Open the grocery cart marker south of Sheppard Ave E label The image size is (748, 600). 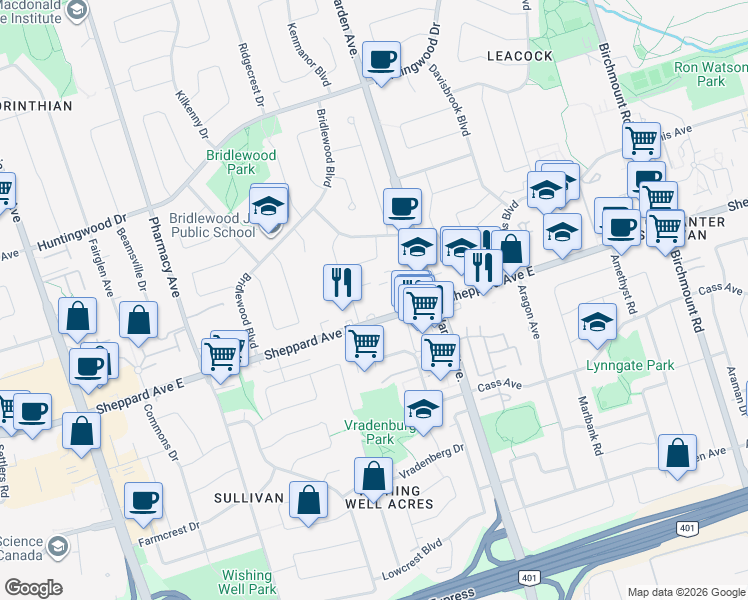pyautogui.click(x=364, y=347)
